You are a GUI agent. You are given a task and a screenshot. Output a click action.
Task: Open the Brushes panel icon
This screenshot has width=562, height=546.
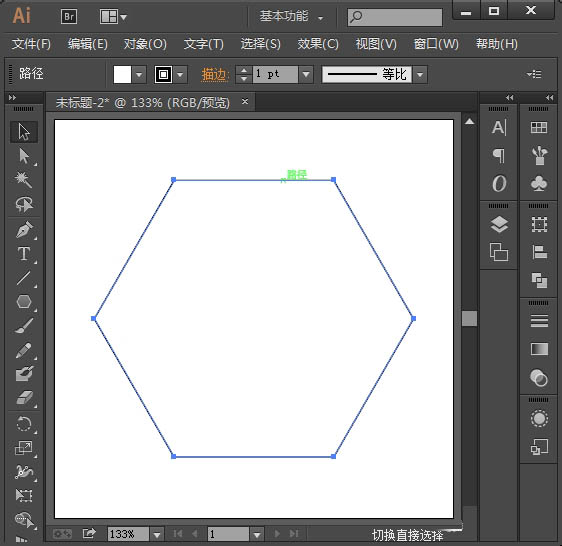click(539, 156)
